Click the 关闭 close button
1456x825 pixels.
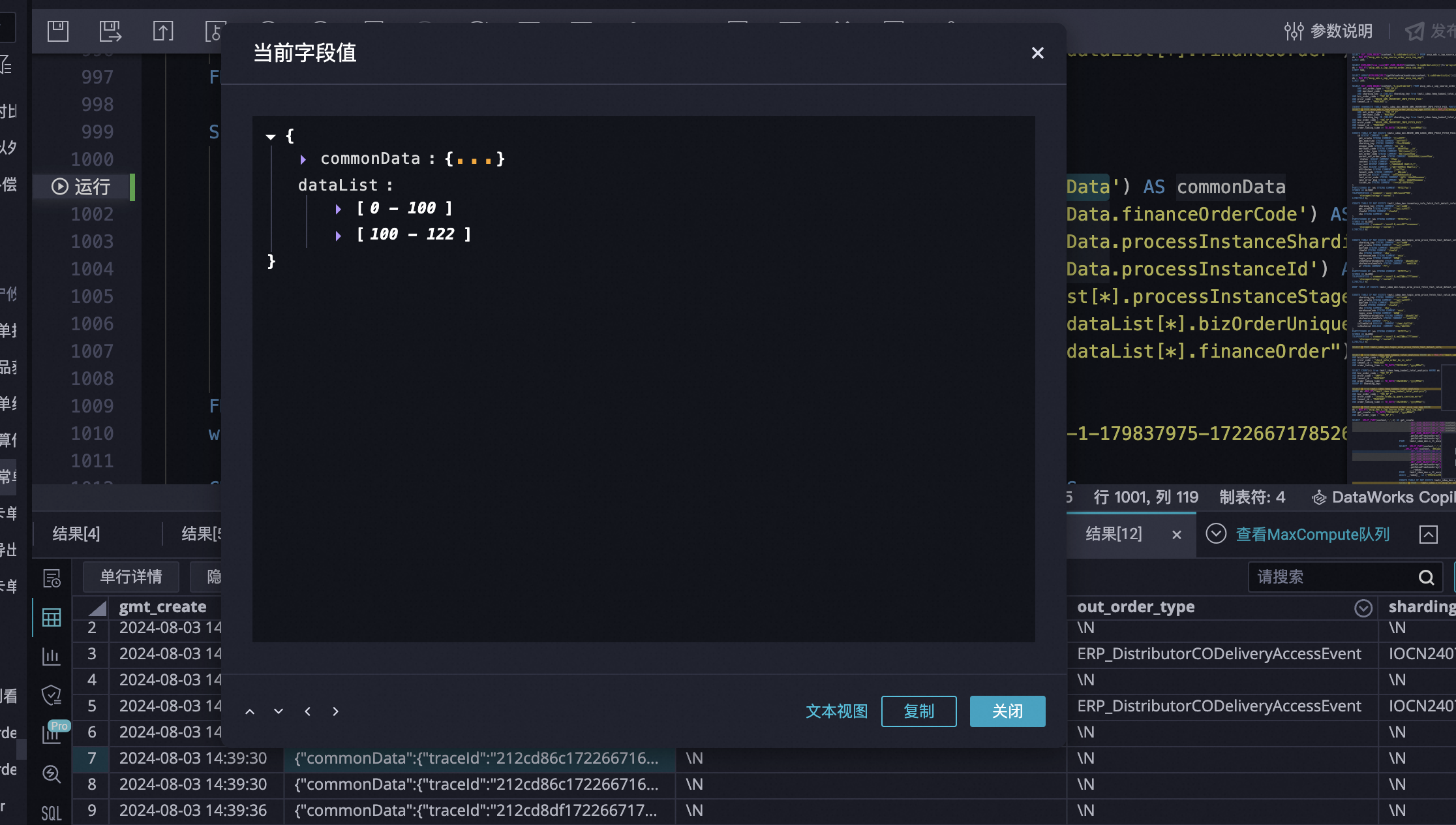[x=1007, y=711]
